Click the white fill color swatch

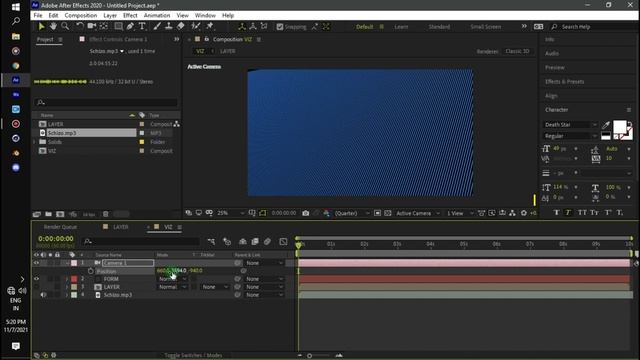[619, 127]
